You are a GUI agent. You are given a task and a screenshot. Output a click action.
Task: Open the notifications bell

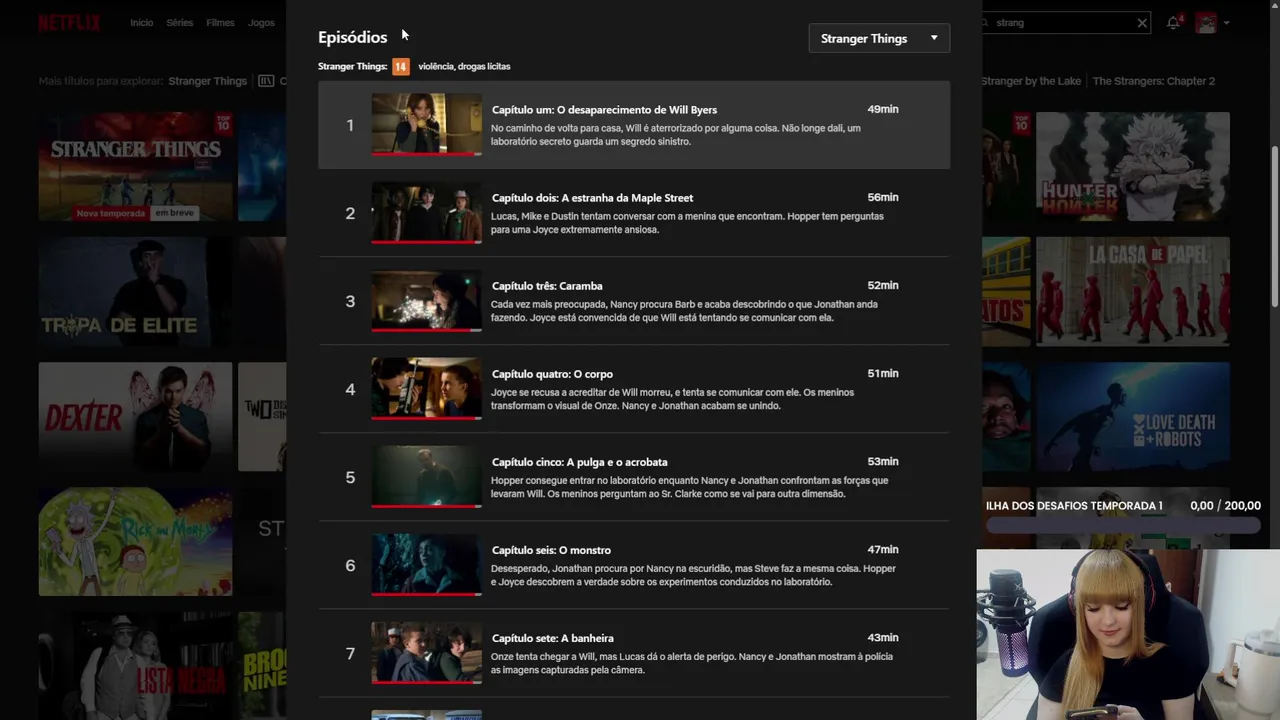pyautogui.click(x=1174, y=22)
